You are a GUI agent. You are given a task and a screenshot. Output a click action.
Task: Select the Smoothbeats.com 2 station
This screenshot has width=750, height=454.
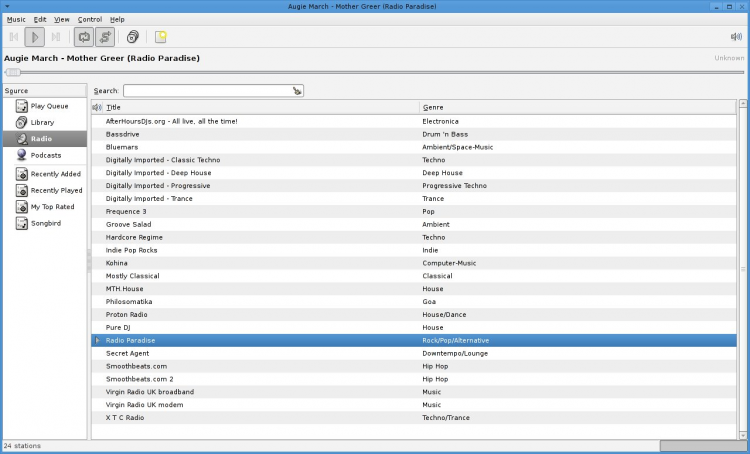[x=140, y=379]
